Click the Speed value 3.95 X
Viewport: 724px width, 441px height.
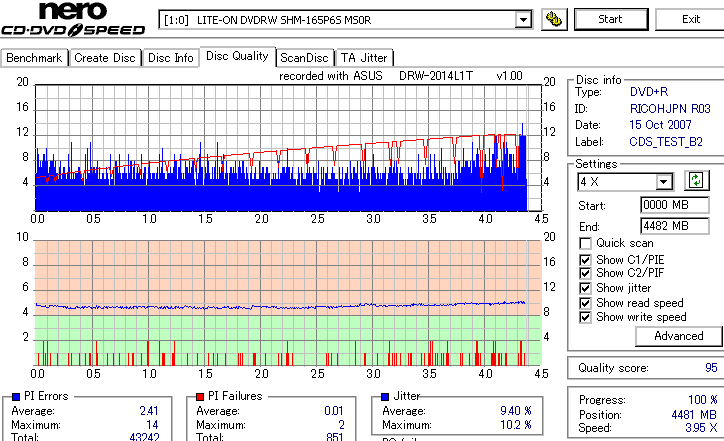[701, 428]
